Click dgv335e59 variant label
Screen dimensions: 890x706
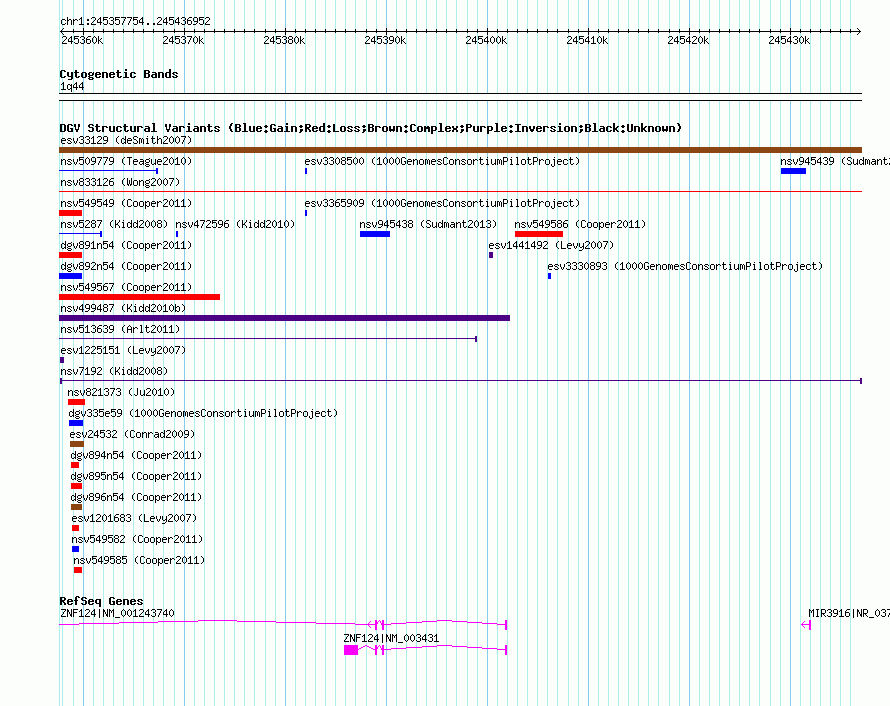tap(203, 413)
